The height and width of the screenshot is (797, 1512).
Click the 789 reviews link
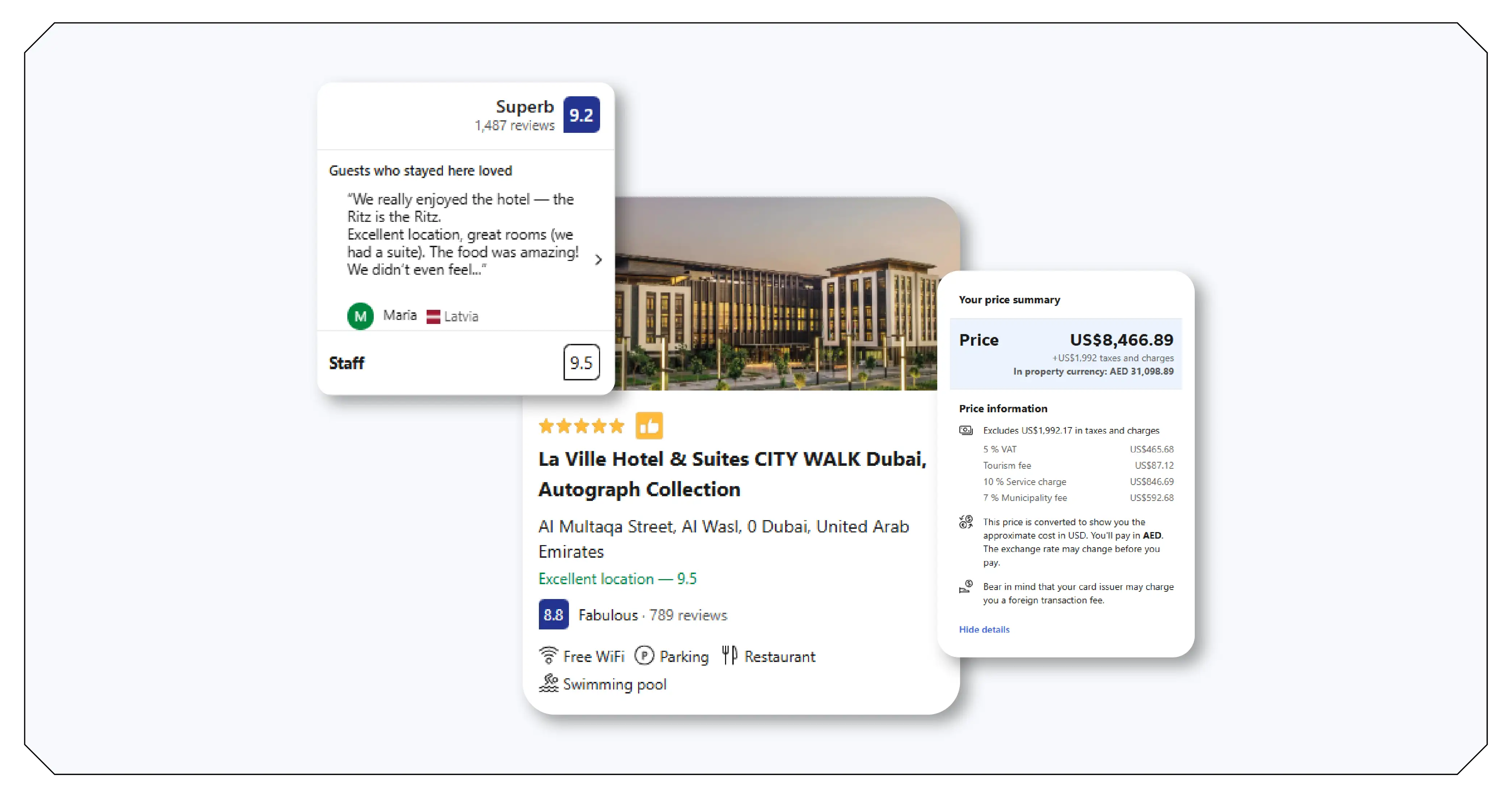click(x=688, y=615)
